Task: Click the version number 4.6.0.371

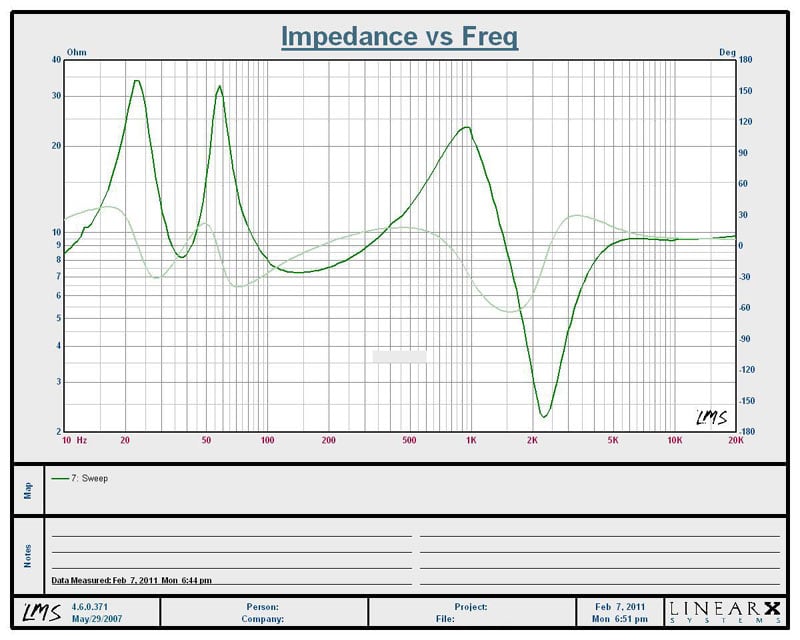Action: pyautogui.click(x=94, y=606)
